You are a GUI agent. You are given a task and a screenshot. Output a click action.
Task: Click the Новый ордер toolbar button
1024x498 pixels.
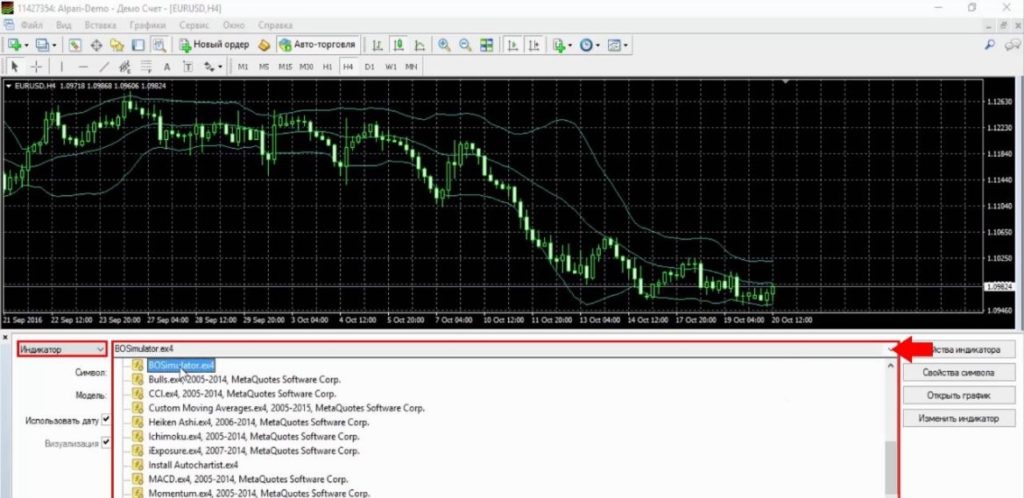pos(213,45)
